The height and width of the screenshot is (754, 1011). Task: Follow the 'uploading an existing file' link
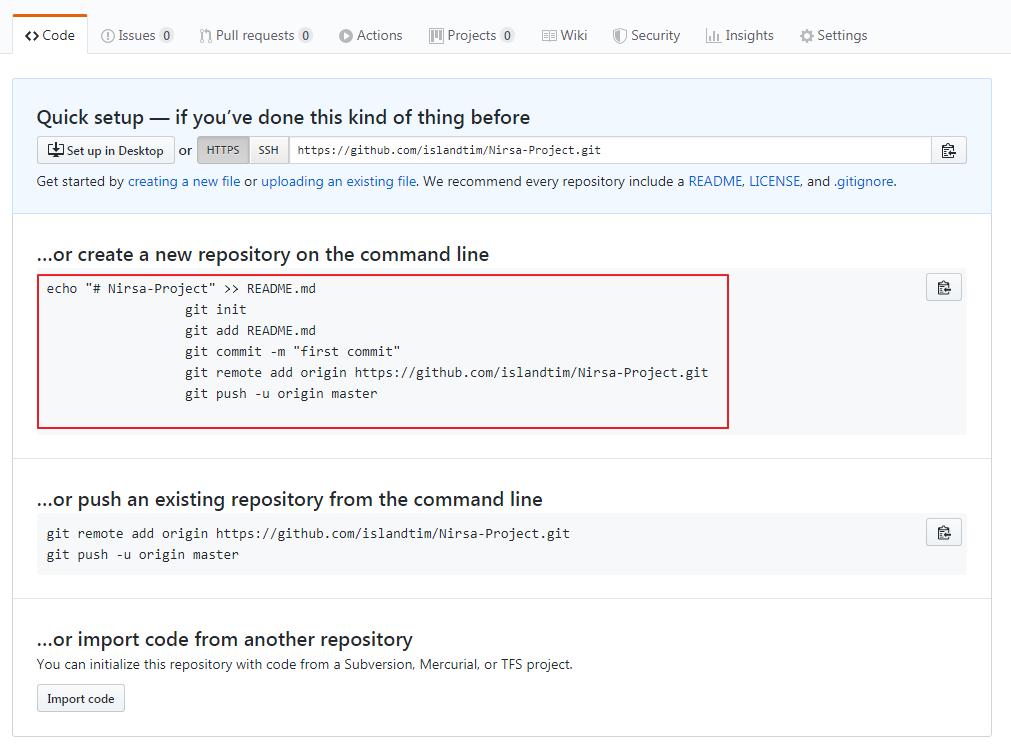pos(339,181)
